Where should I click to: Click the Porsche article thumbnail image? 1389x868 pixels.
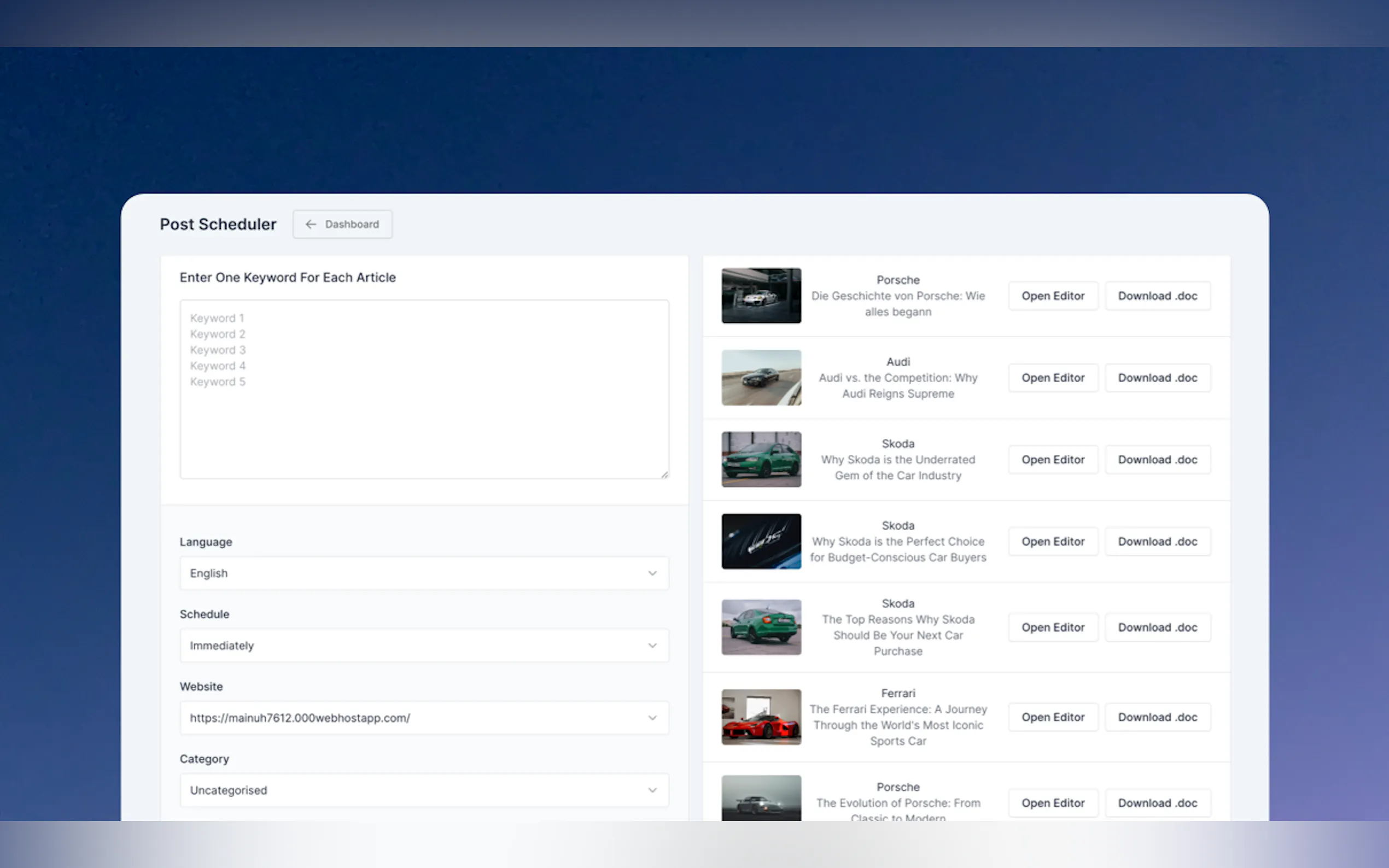click(x=761, y=296)
